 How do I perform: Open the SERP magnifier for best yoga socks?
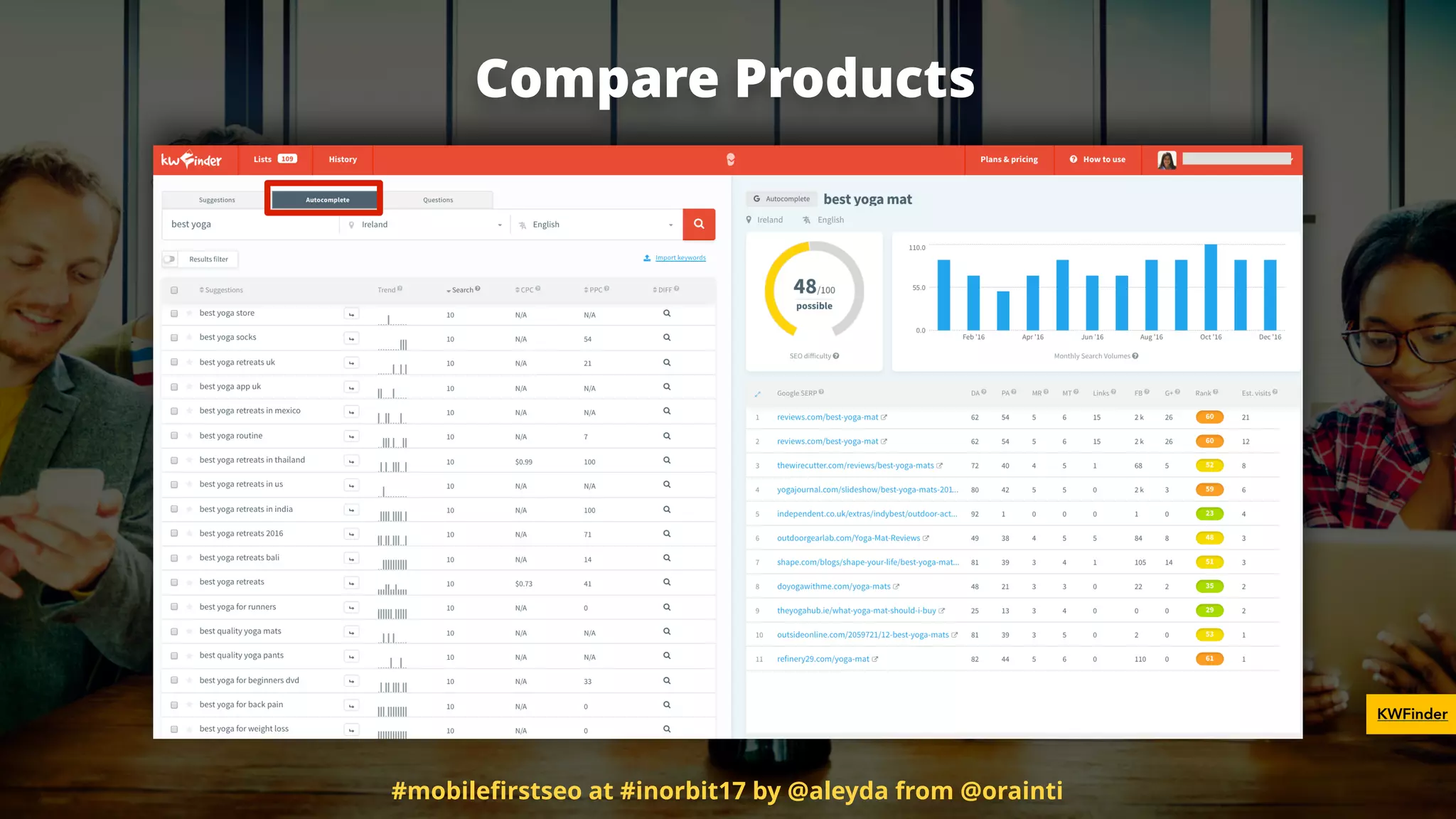pos(667,338)
